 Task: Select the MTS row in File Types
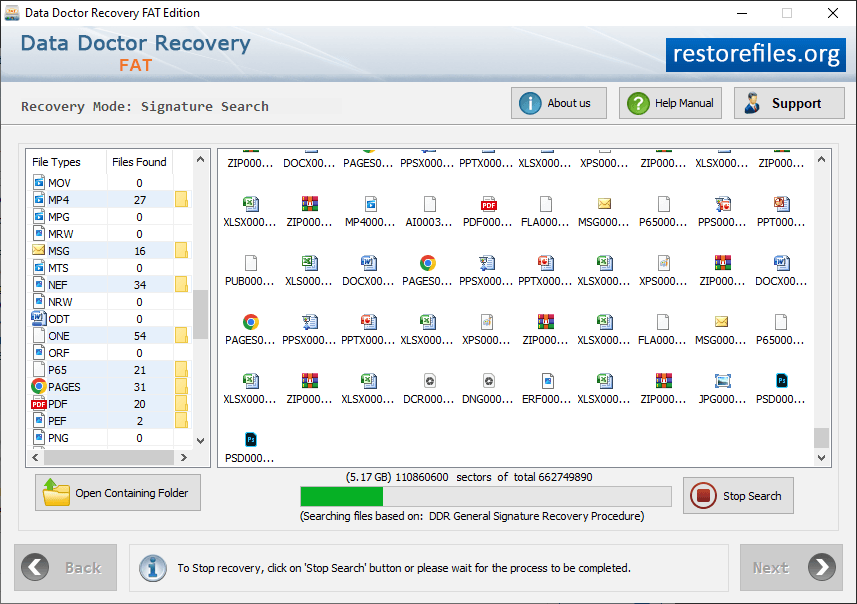pos(109,267)
